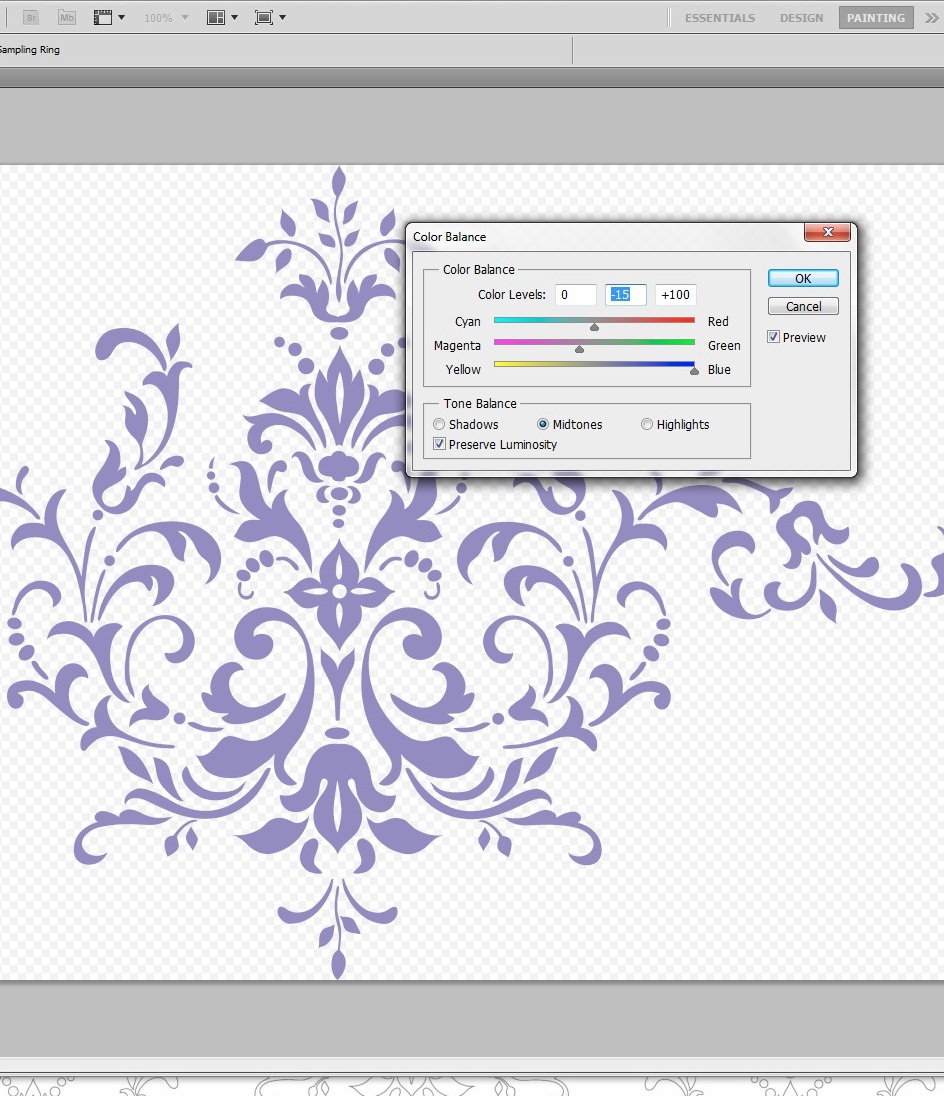944x1096 pixels.
Task: Launch Adobe Bridge from the application bar
Action: tap(30, 17)
